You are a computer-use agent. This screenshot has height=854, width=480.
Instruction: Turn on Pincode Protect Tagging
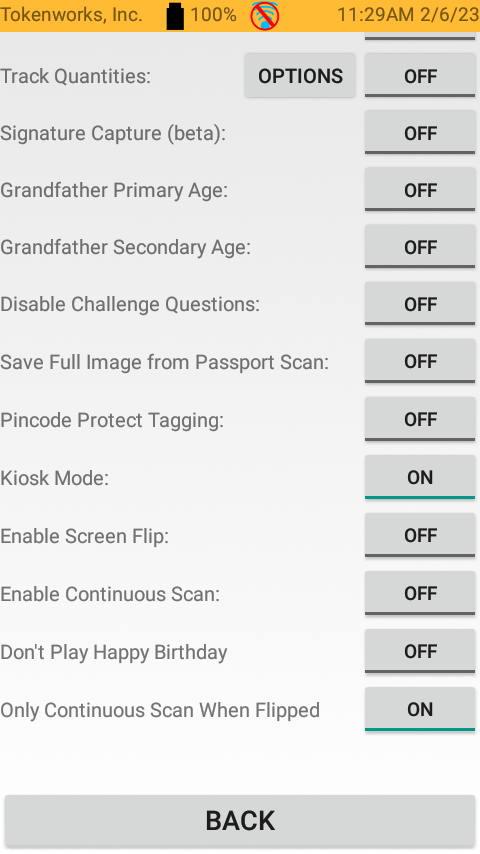420,419
